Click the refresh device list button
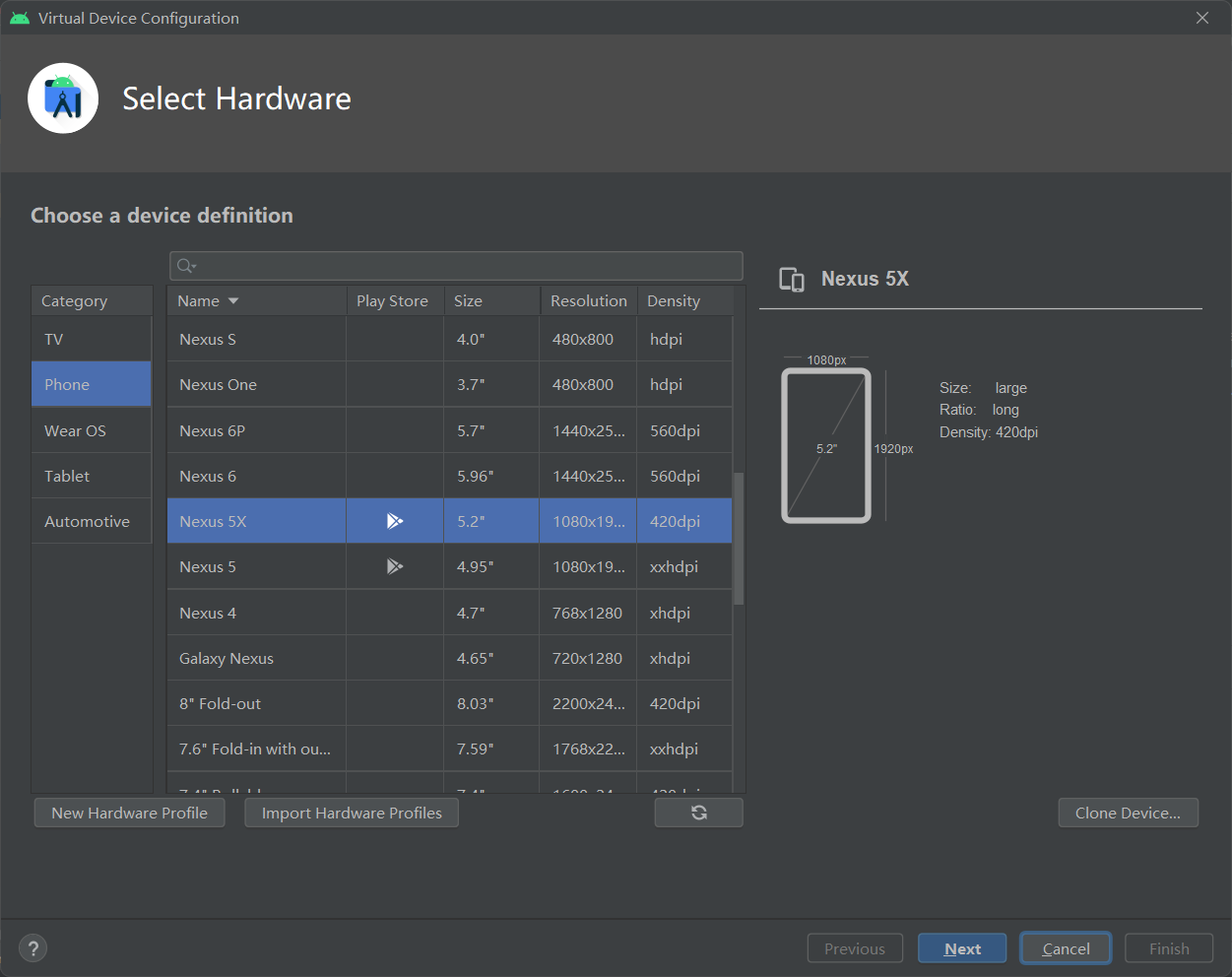This screenshot has height=977, width=1232. coord(699,813)
